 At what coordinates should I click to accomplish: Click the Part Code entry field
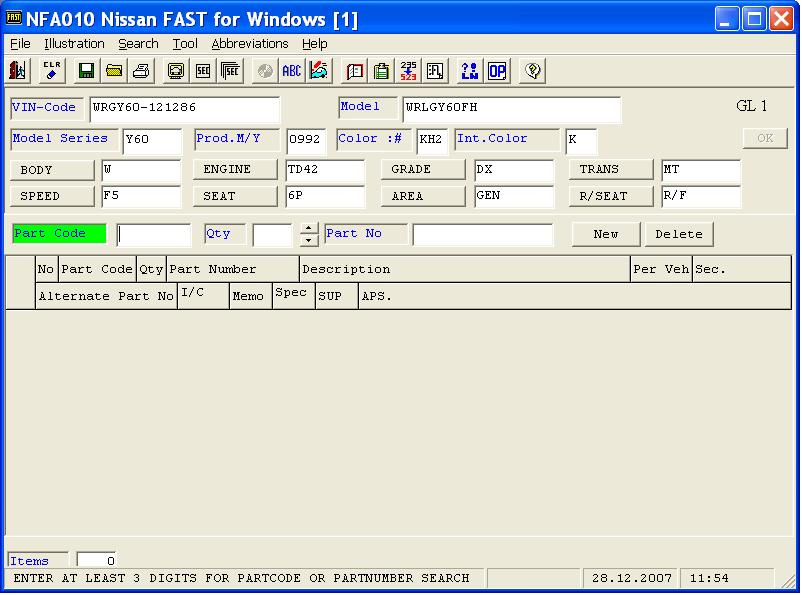[x=154, y=235]
